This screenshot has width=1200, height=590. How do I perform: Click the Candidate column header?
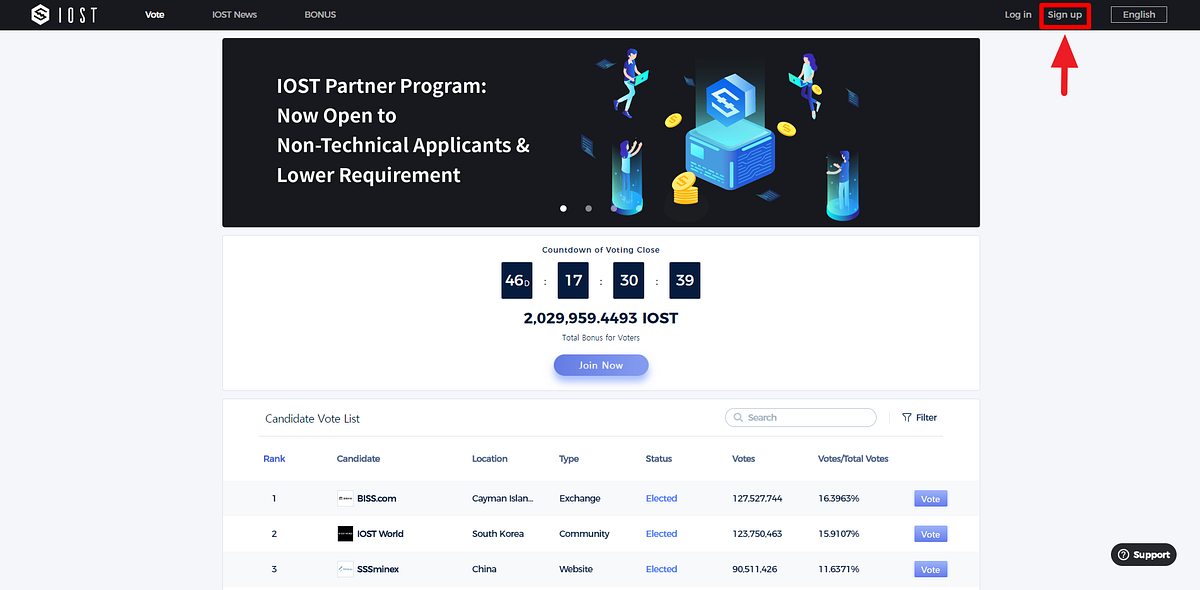pyautogui.click(x=358, y=459)
